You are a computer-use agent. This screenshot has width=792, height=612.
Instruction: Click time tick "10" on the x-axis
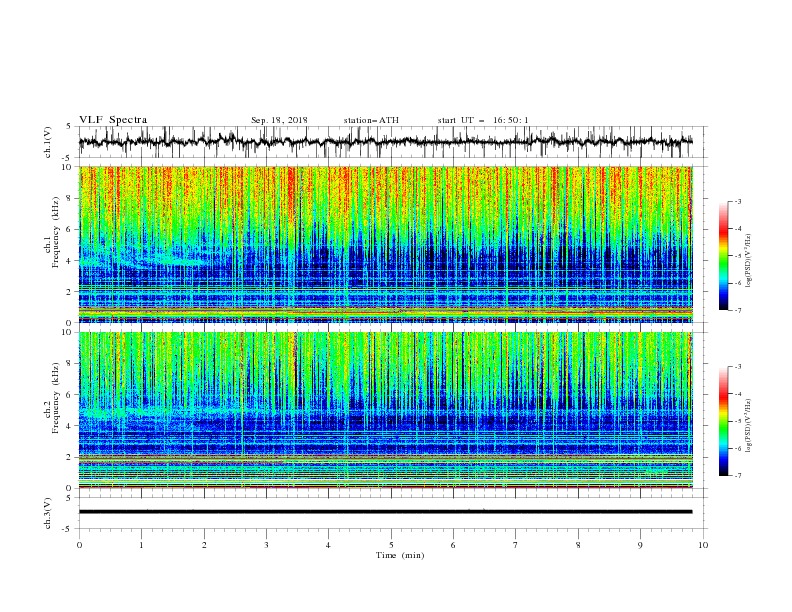point(703,545)
